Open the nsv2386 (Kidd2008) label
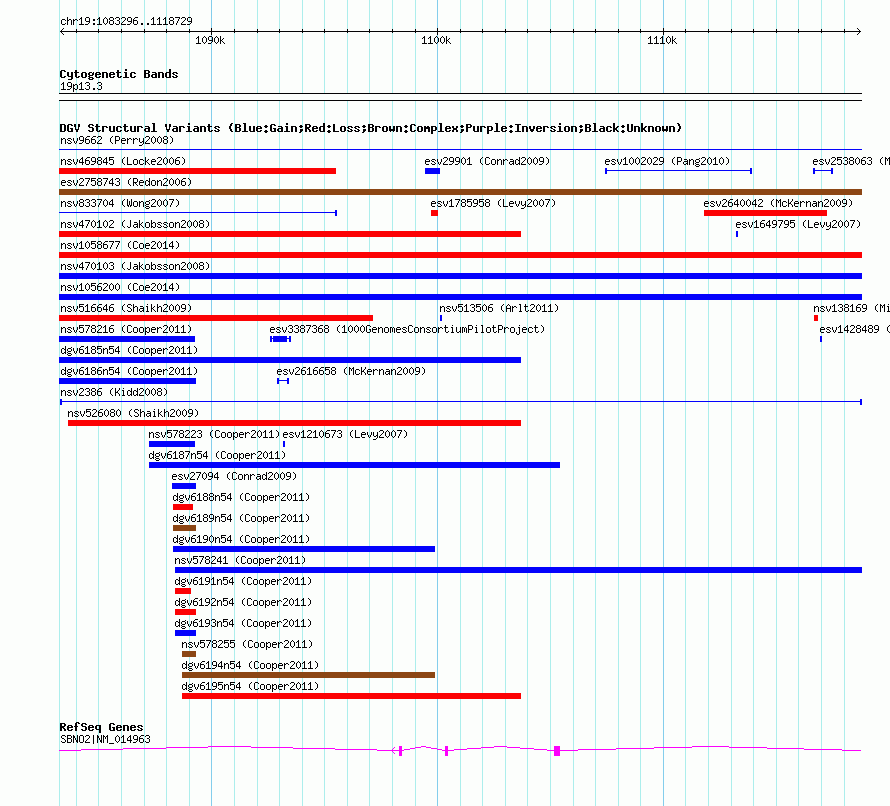890x806 pixels. pyautogui.click(x=114, y=392)
